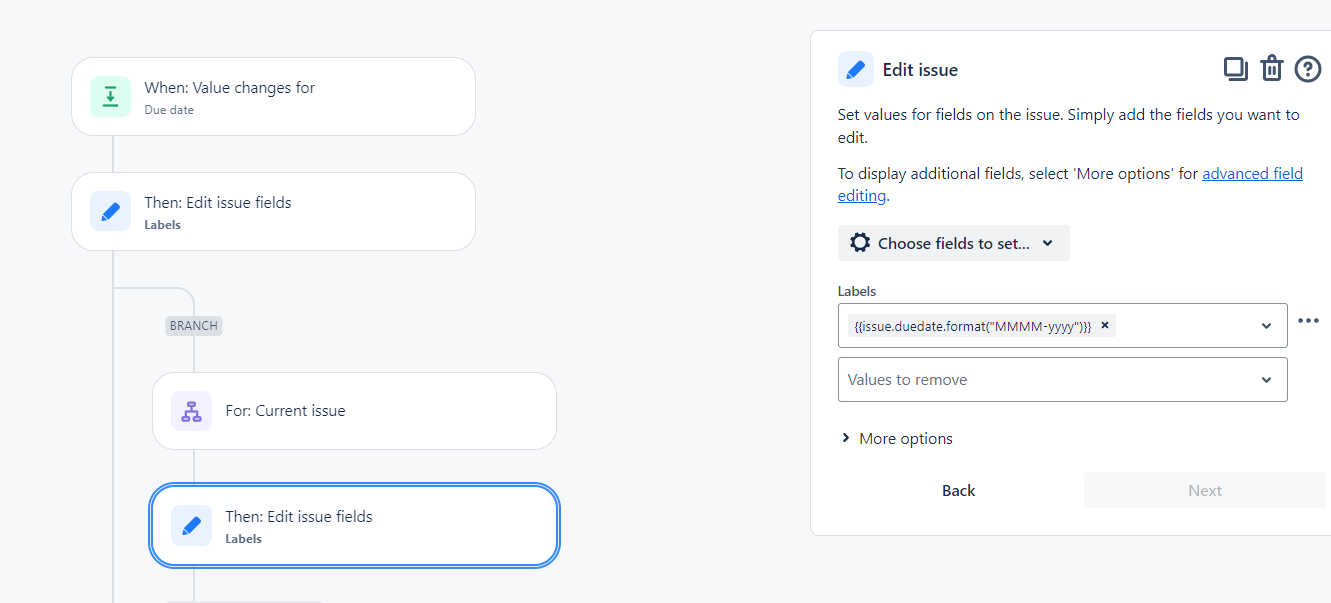Click the gear icon on Choose fields to set

(x=861, y=242)
